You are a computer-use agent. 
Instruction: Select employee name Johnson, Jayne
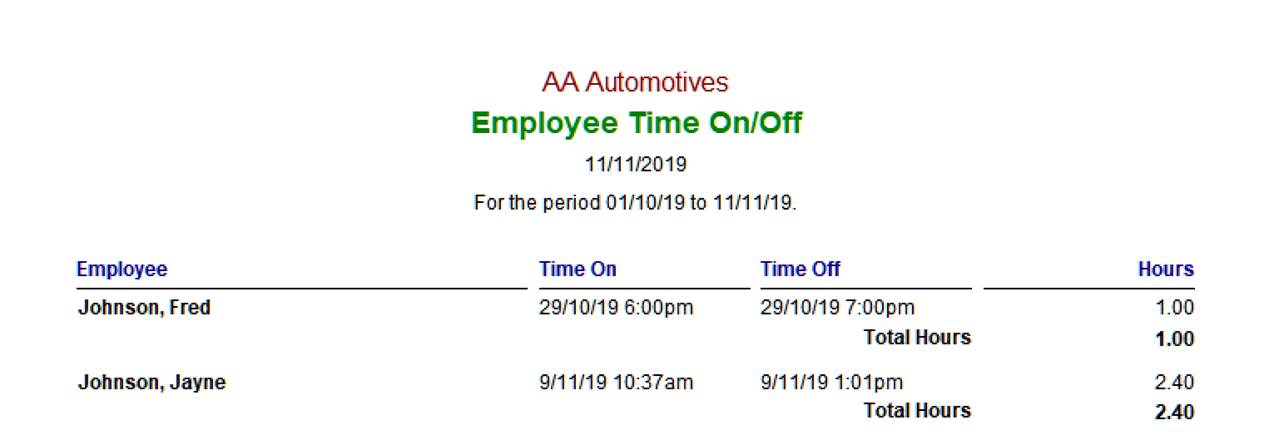coord(151,382)
